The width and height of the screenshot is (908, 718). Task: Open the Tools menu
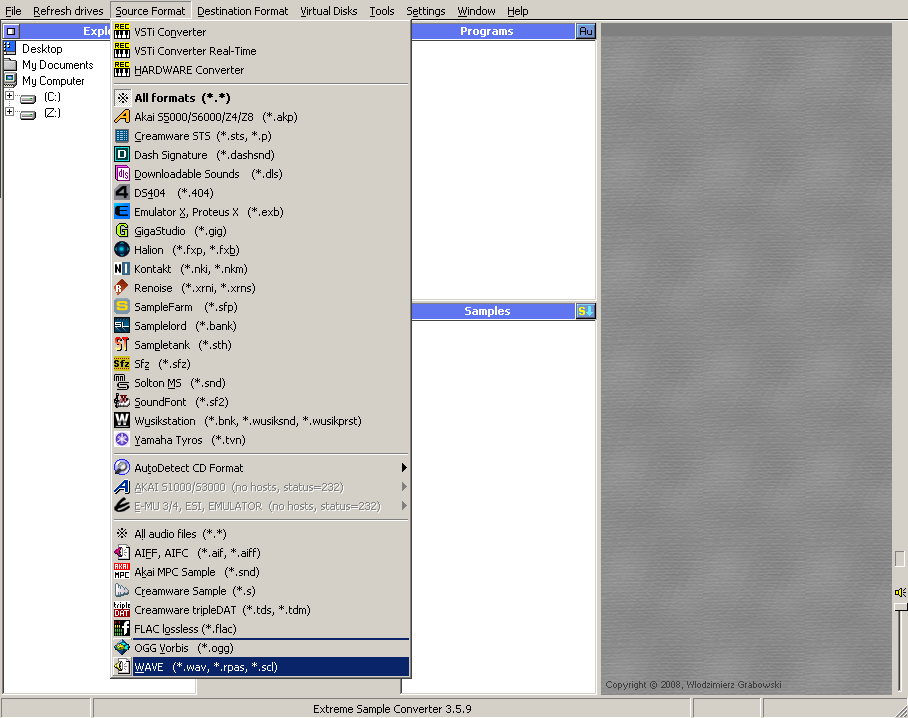(382, 11)
